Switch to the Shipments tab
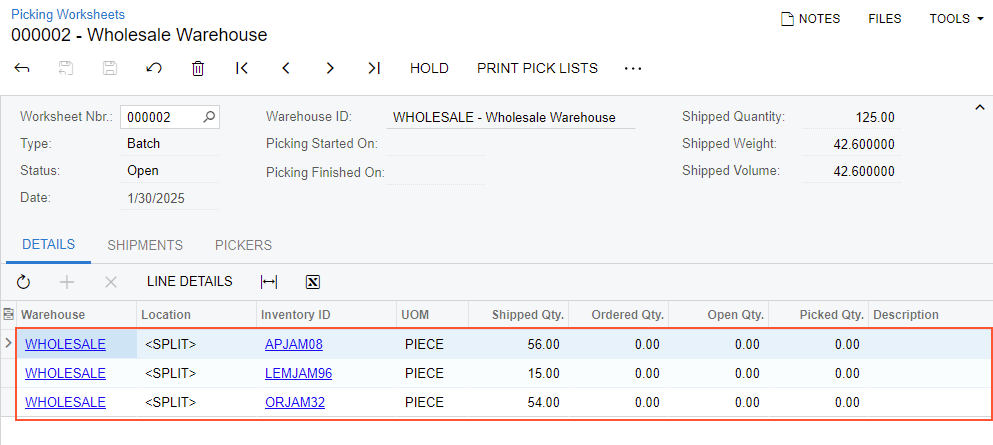Screen dimensions: 993x445 tap(145, 245)
